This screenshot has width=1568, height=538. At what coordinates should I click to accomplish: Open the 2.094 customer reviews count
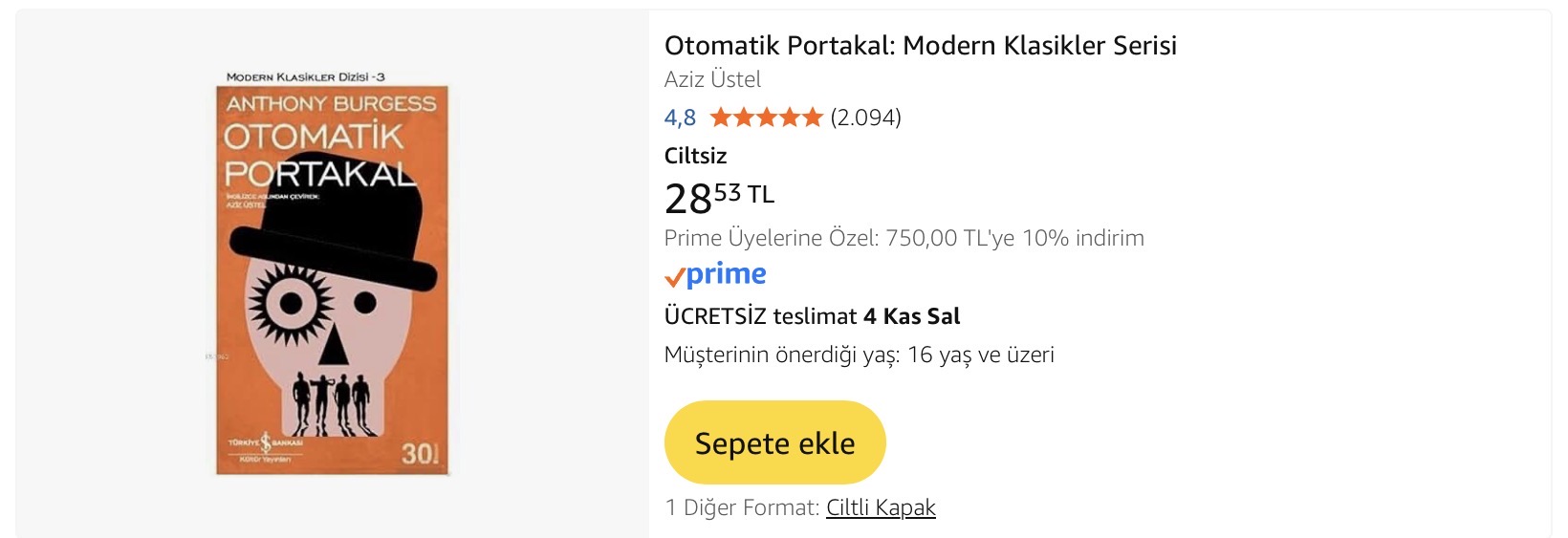point(865,118)
